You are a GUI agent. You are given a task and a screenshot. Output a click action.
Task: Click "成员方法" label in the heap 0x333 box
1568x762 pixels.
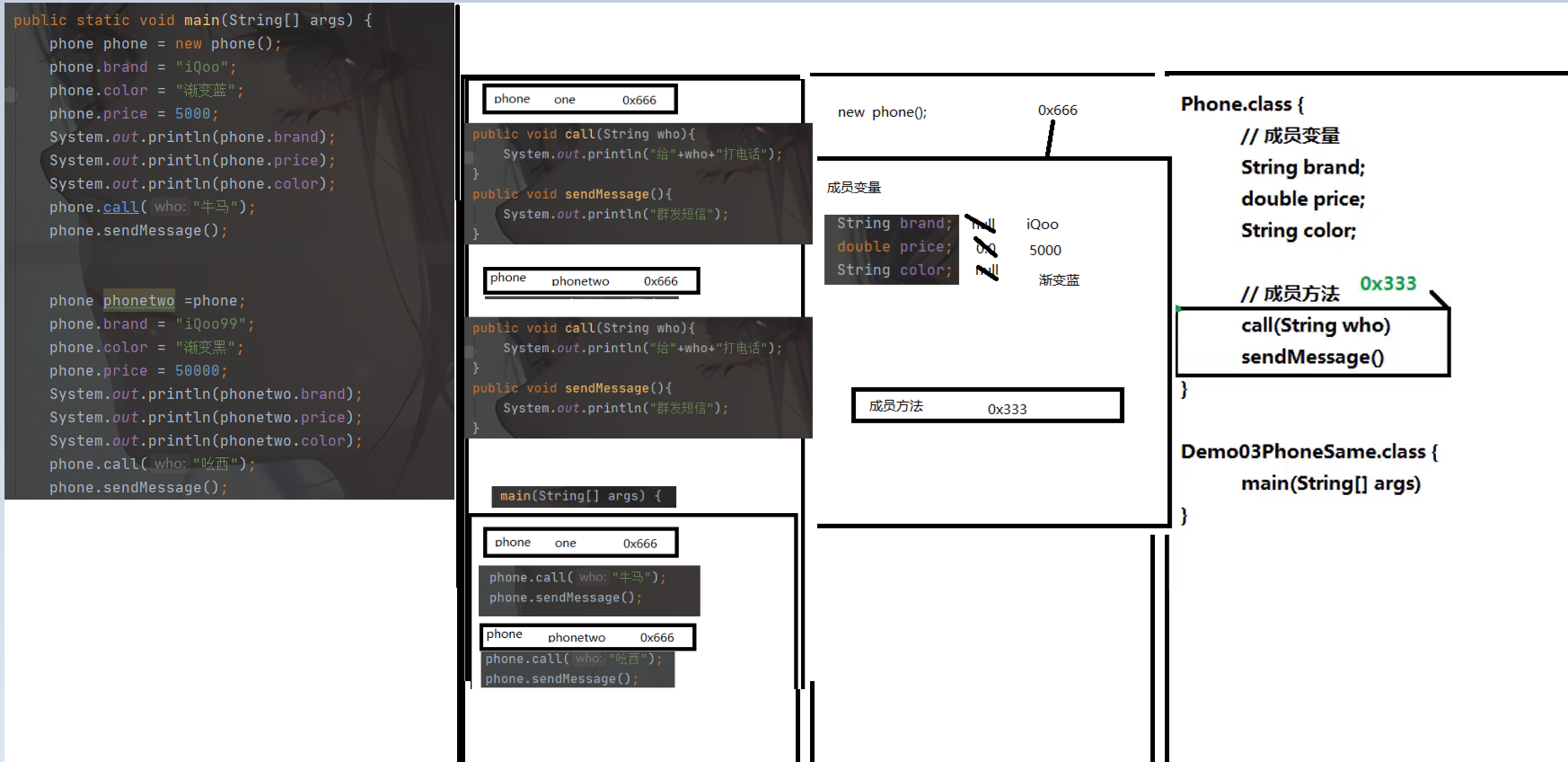895,406
